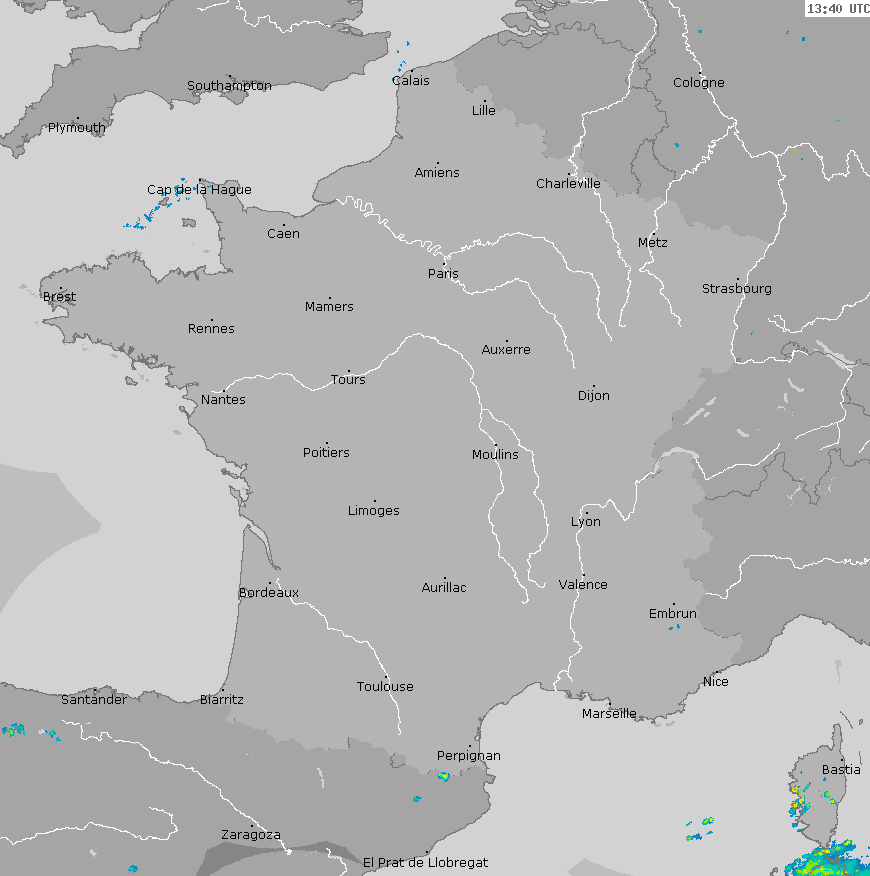Select the Toulouse city label

pos(385,687)
